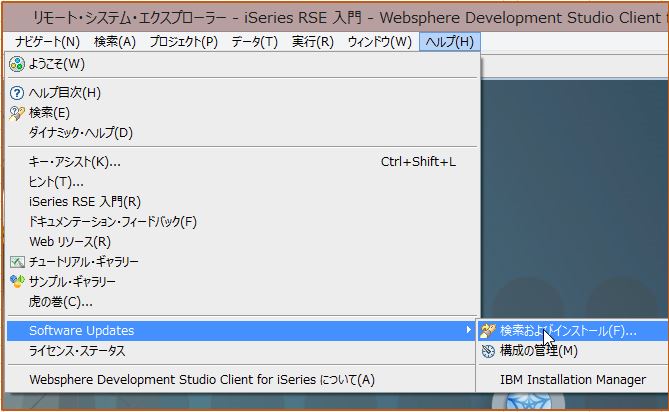The image size is (669, 412).
Task: Click the 検索およびインストール icon in submenu
Action: tap(488, 331)
